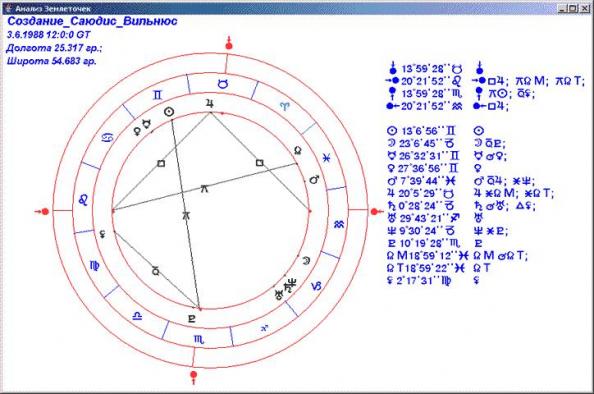This screenshot has width=594, height=394.
Task: Select the Taurus sign in the zodiac ring
Action: coord(224,84)
